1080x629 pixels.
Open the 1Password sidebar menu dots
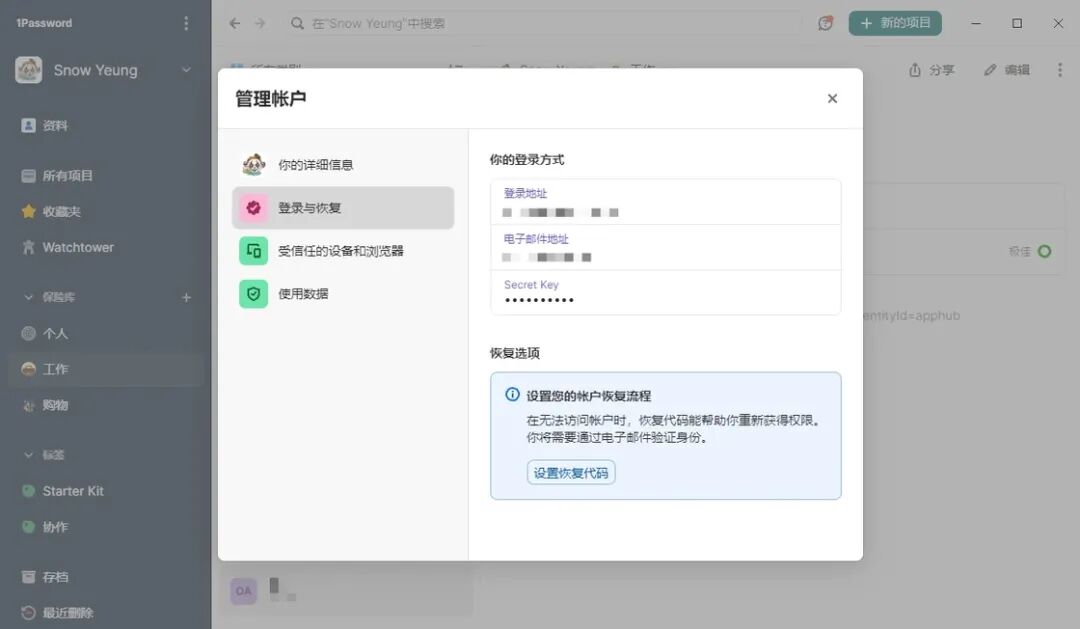(x=186, y=23)
